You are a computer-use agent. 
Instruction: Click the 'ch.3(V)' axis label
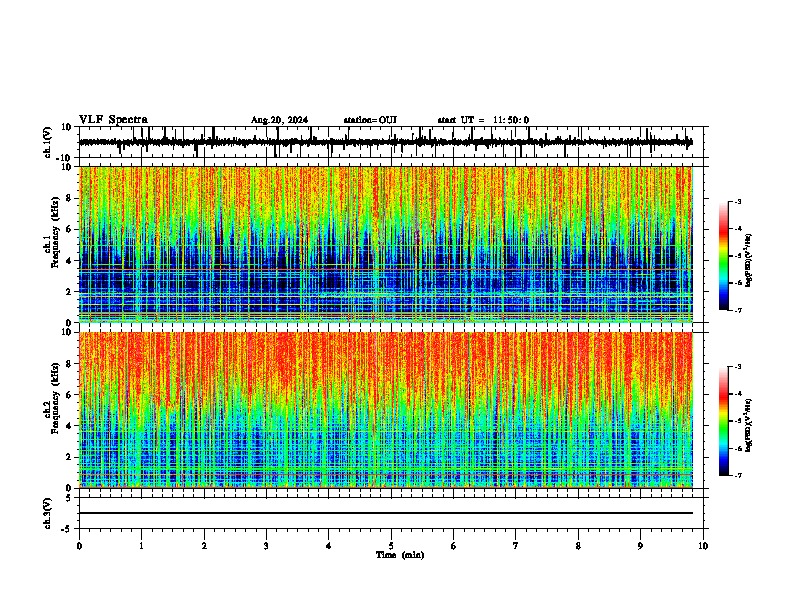[x=48, y=514]
